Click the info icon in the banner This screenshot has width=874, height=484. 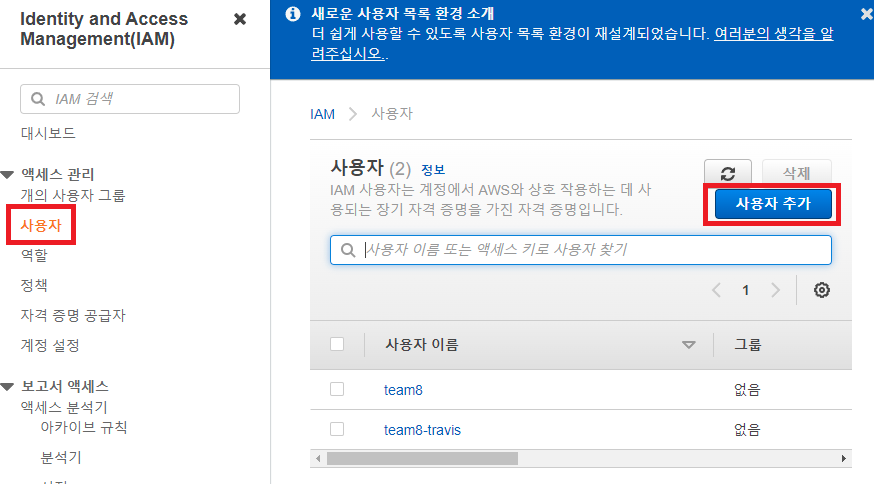coord(293,14)
